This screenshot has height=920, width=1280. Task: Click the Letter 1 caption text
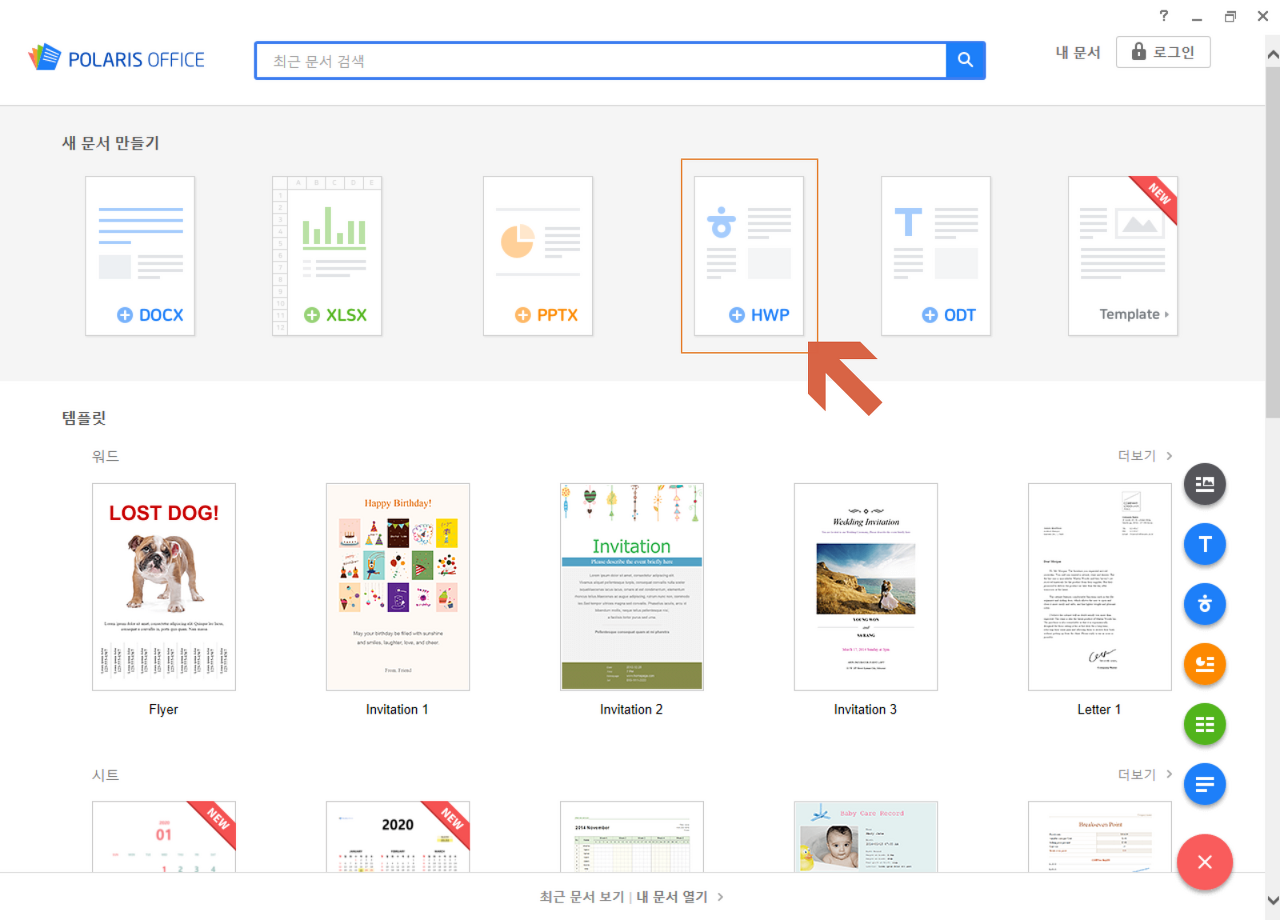(1099, 709)
